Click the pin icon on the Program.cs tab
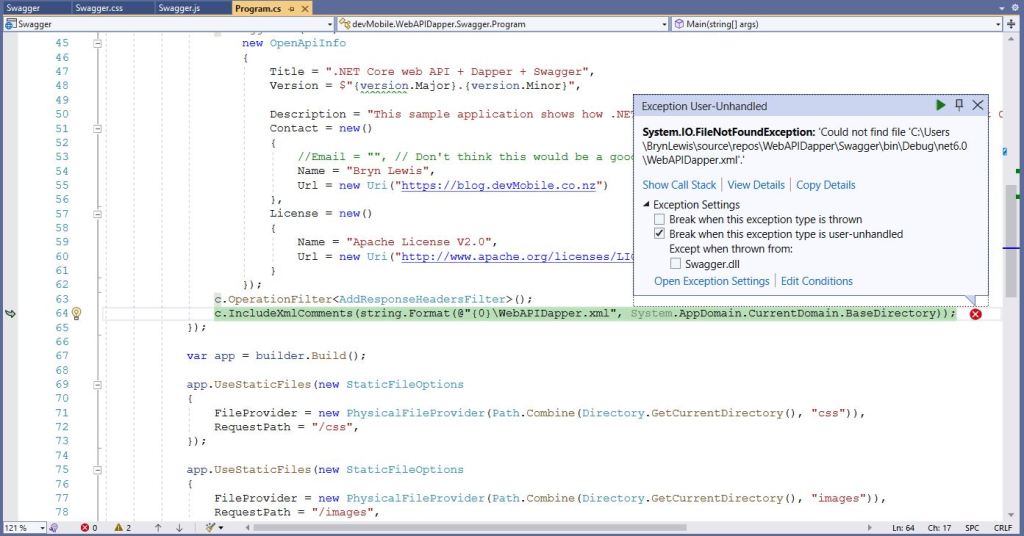 pos(291,8)
